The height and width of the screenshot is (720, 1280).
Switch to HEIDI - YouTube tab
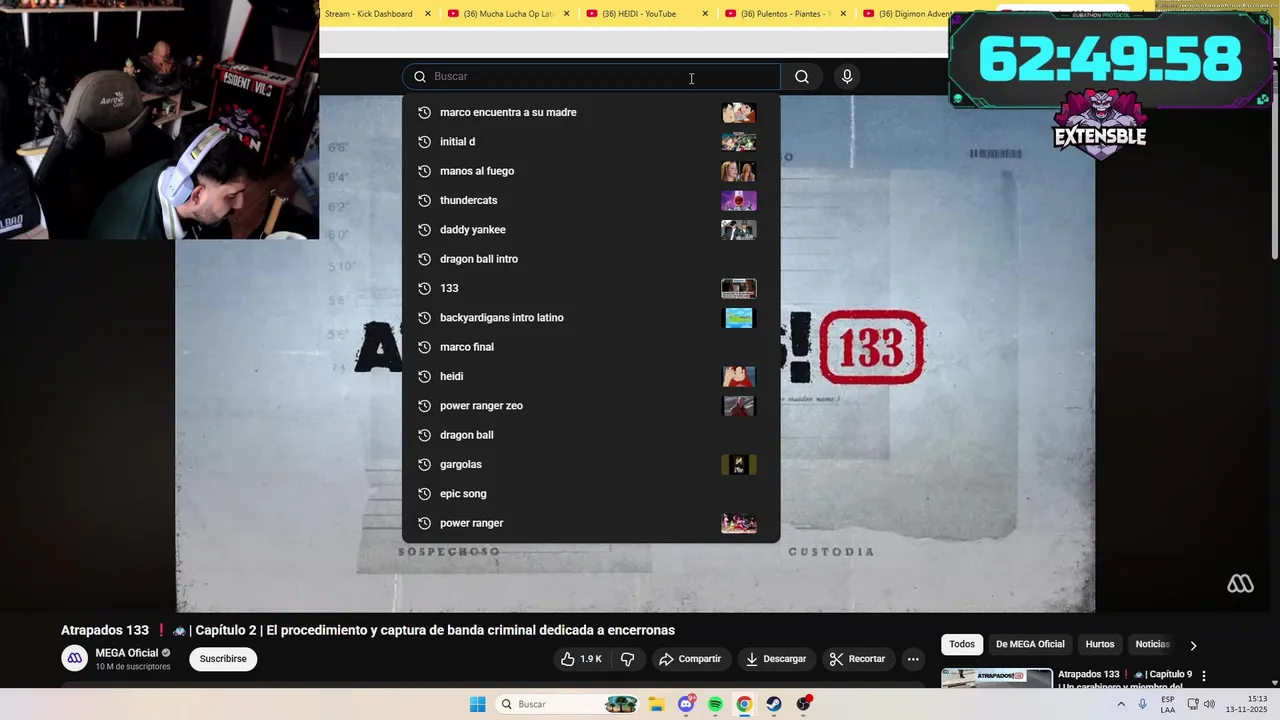tap(647, 14)
